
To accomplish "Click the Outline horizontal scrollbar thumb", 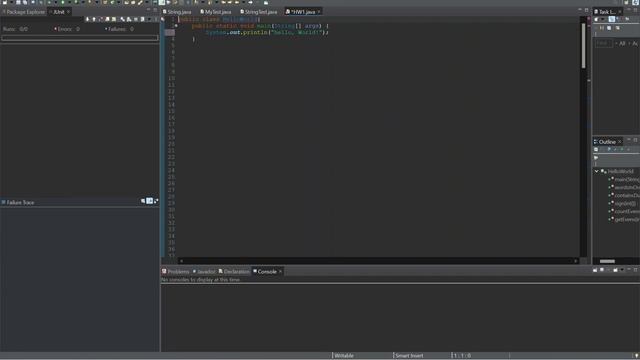I will coord(607,261).
